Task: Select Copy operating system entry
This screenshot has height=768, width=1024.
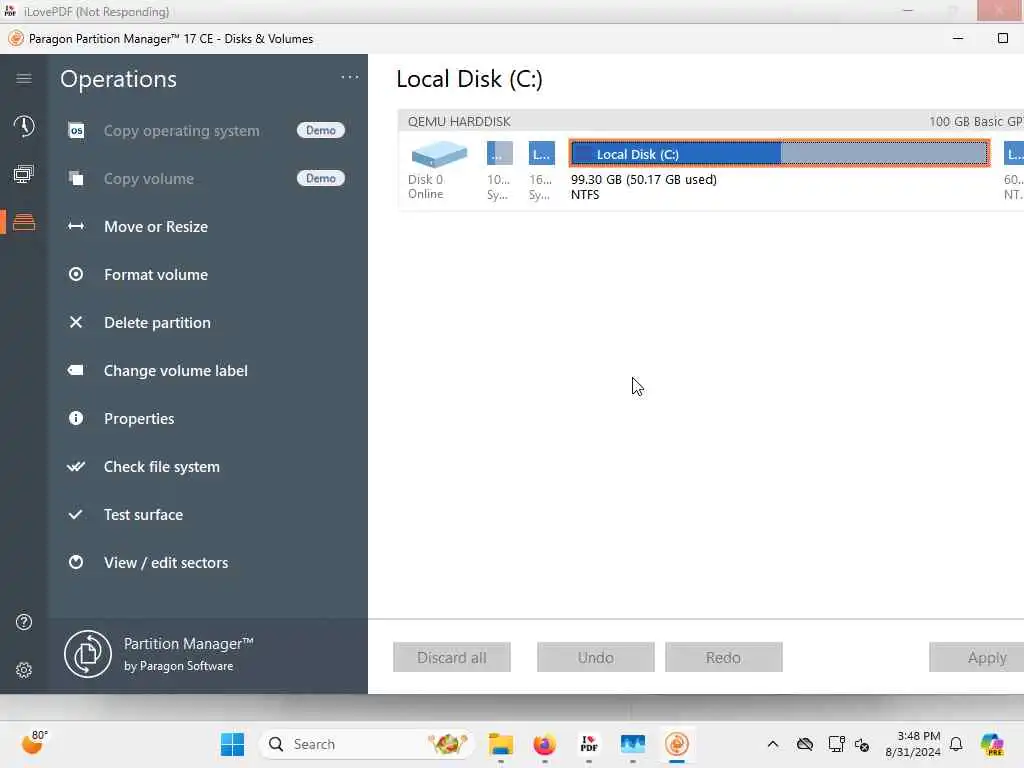Action: click(182, 131)
